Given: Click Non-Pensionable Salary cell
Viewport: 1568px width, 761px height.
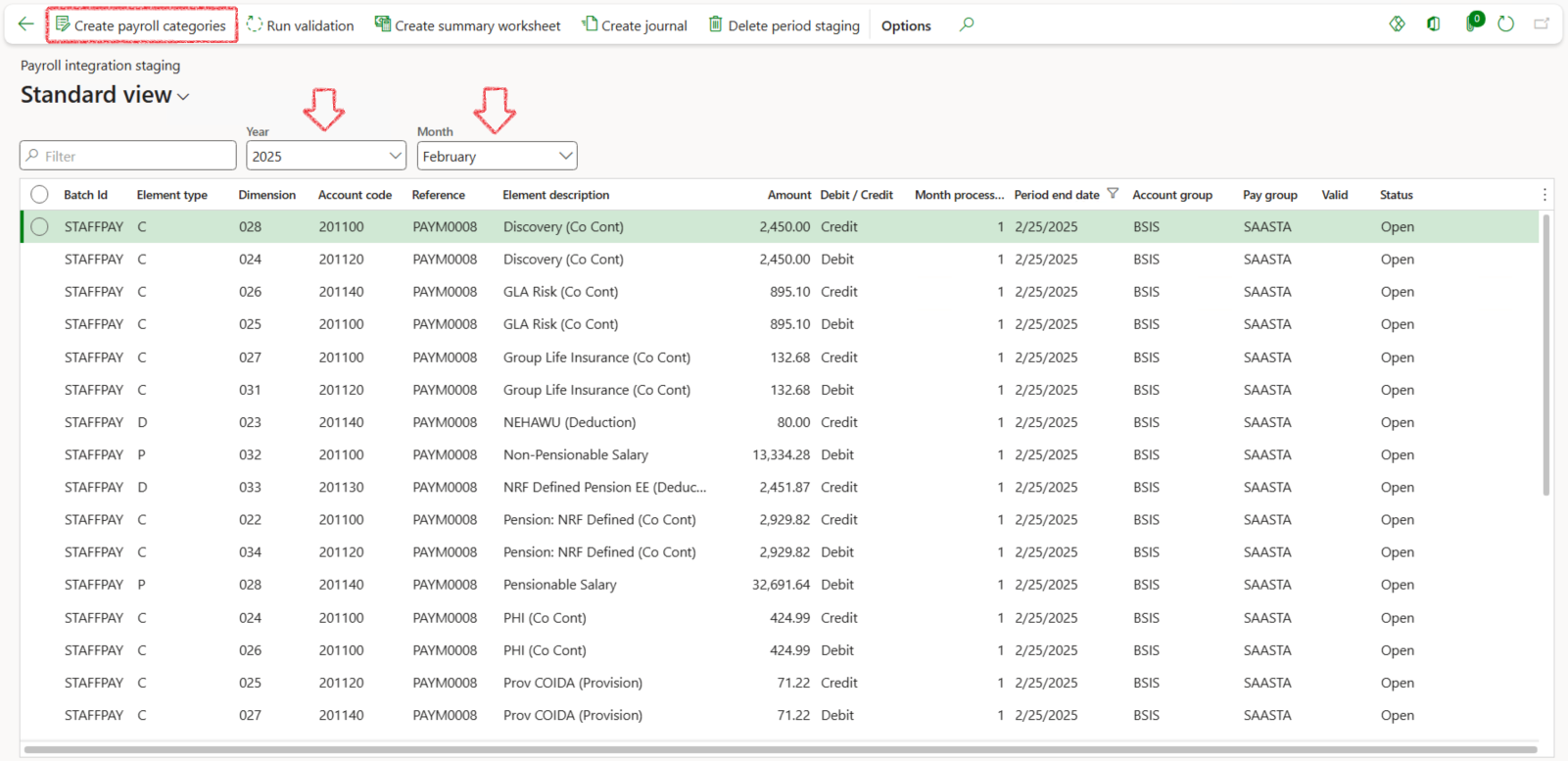Looking at the screenshot, I should [x=576, y=454].
